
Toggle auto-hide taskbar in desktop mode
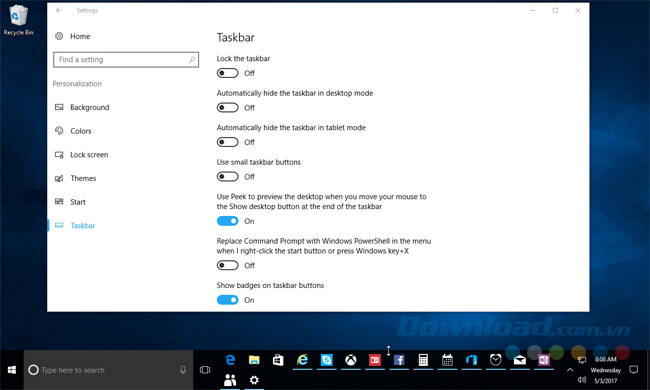[228, 108]
